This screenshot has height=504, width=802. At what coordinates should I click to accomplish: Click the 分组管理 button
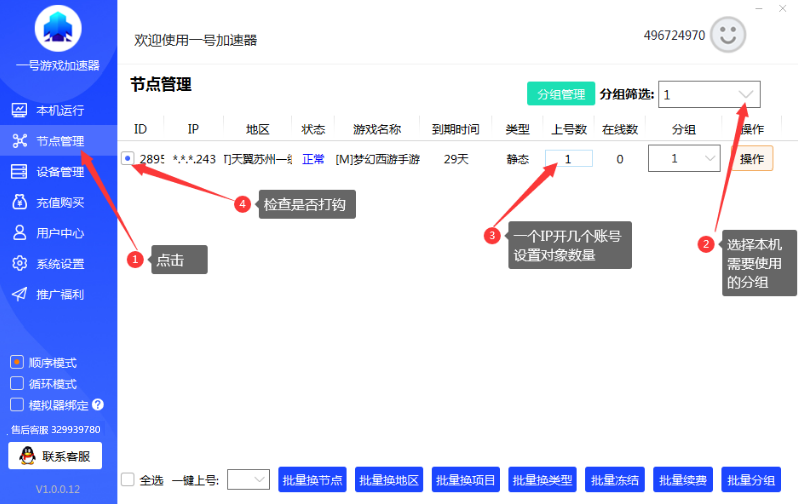pos(561,94)
